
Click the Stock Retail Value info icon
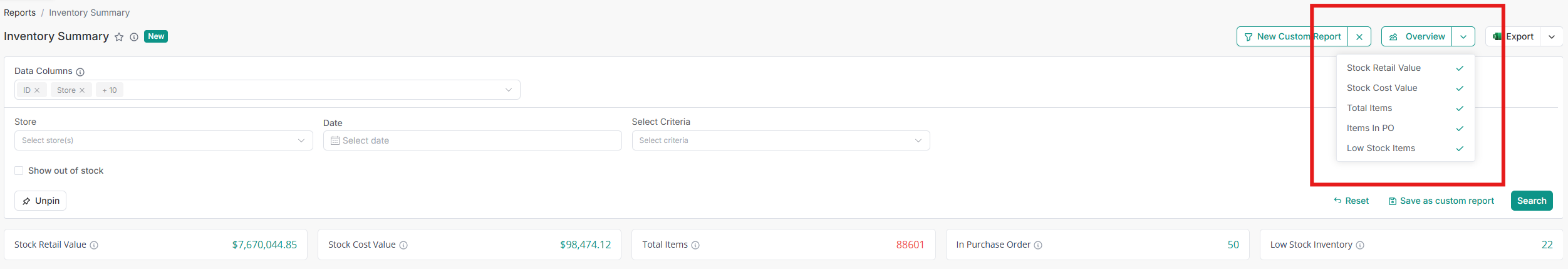tap(94, 245)
